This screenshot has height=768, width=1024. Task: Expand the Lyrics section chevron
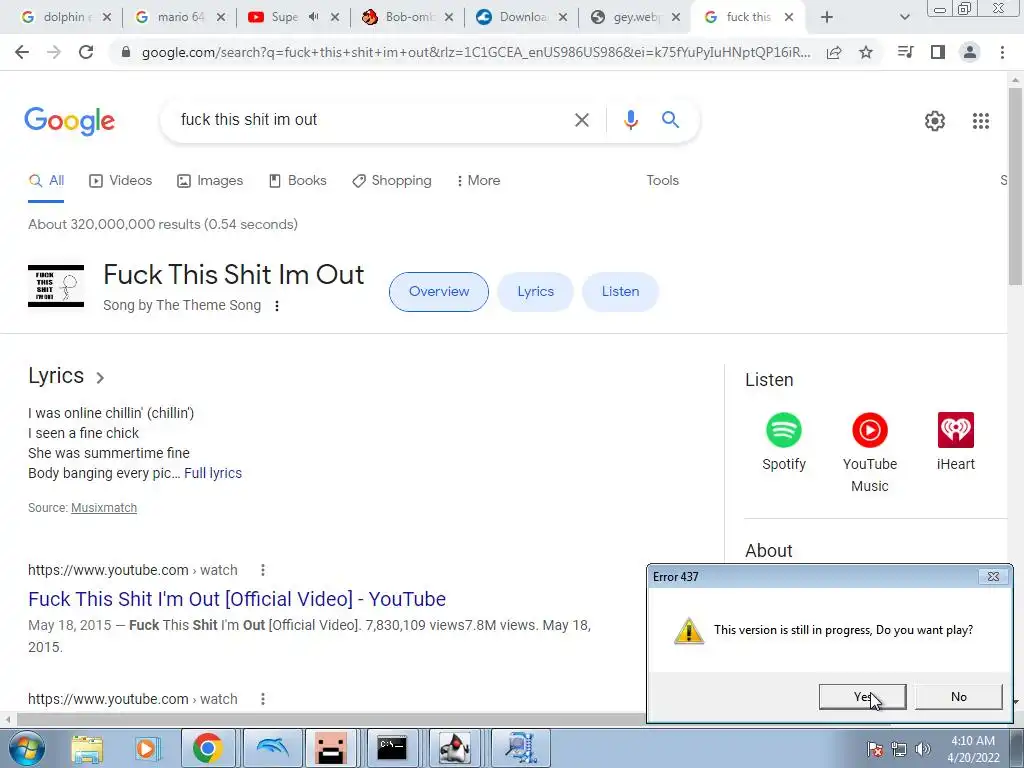100,377
